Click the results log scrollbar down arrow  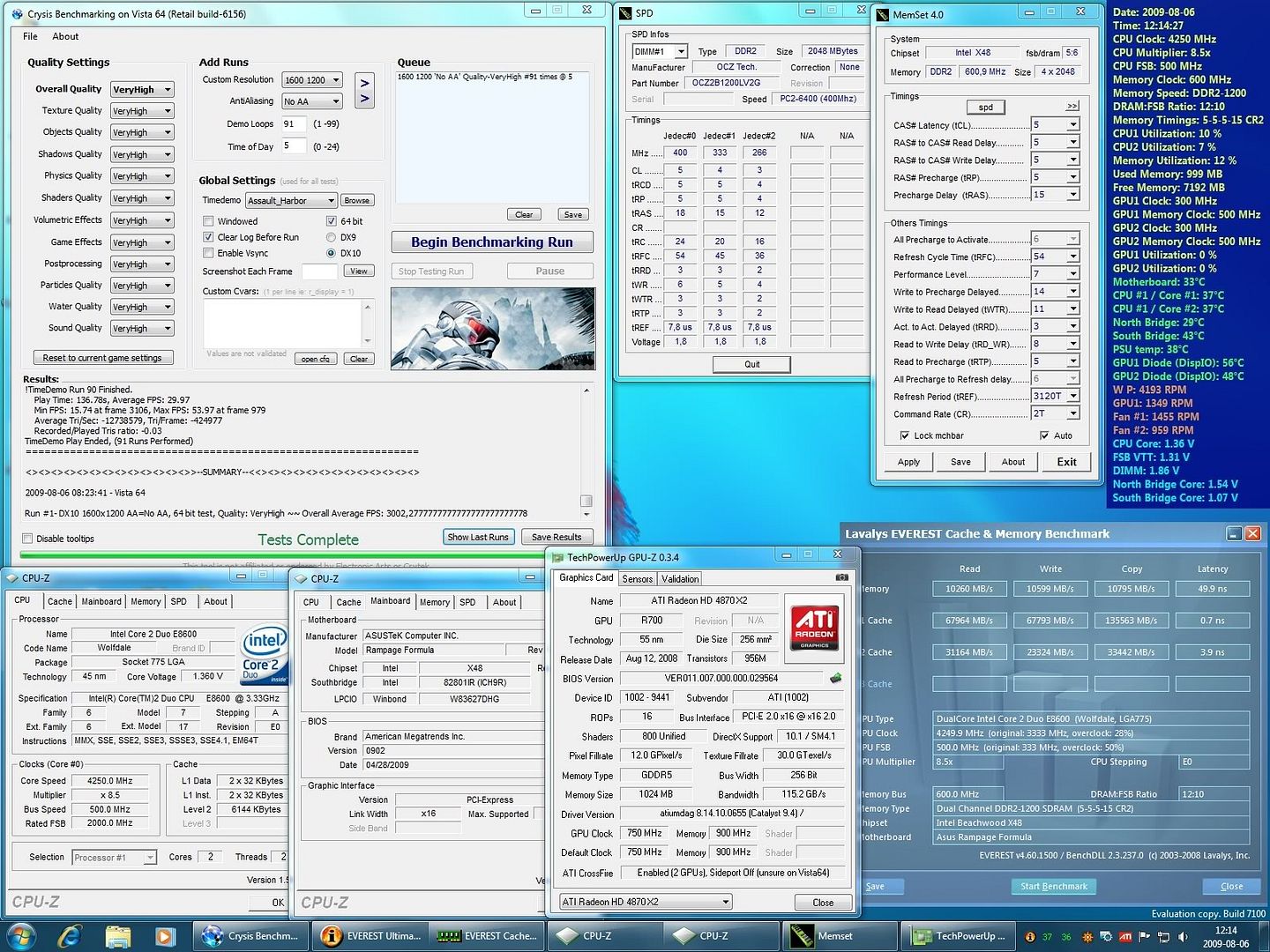(586, 512)
